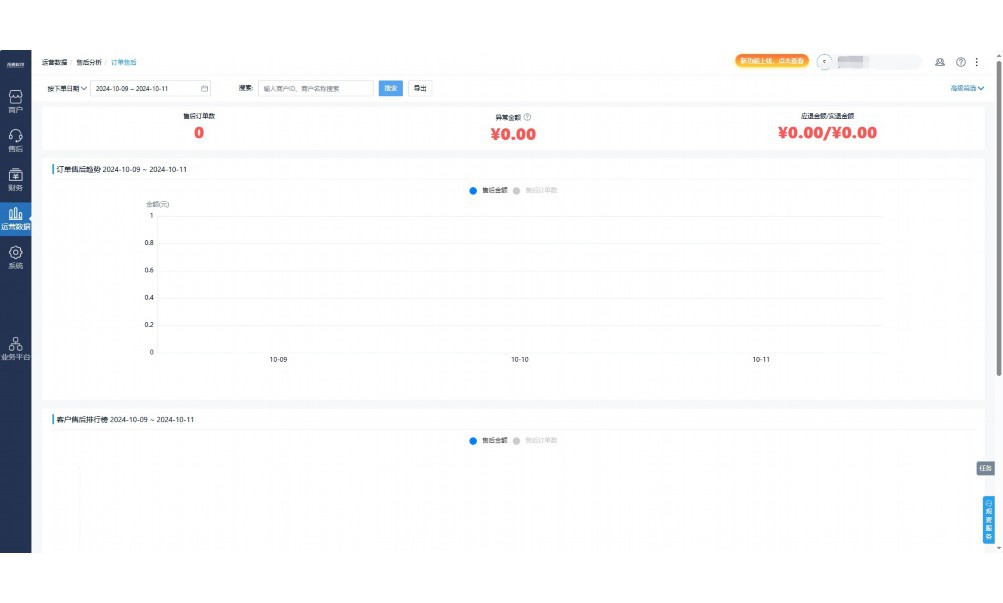
Task: Enable the 售后订单数 legend in the trend chart
Action: (537, 189)
